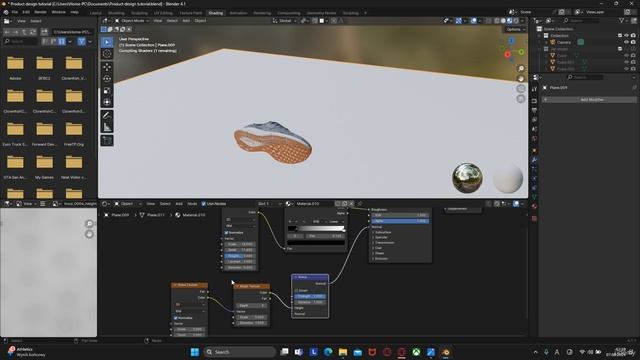Open the Material properties tab icon
This screenshot has width=640, height=360.
(x=534, y=207)
